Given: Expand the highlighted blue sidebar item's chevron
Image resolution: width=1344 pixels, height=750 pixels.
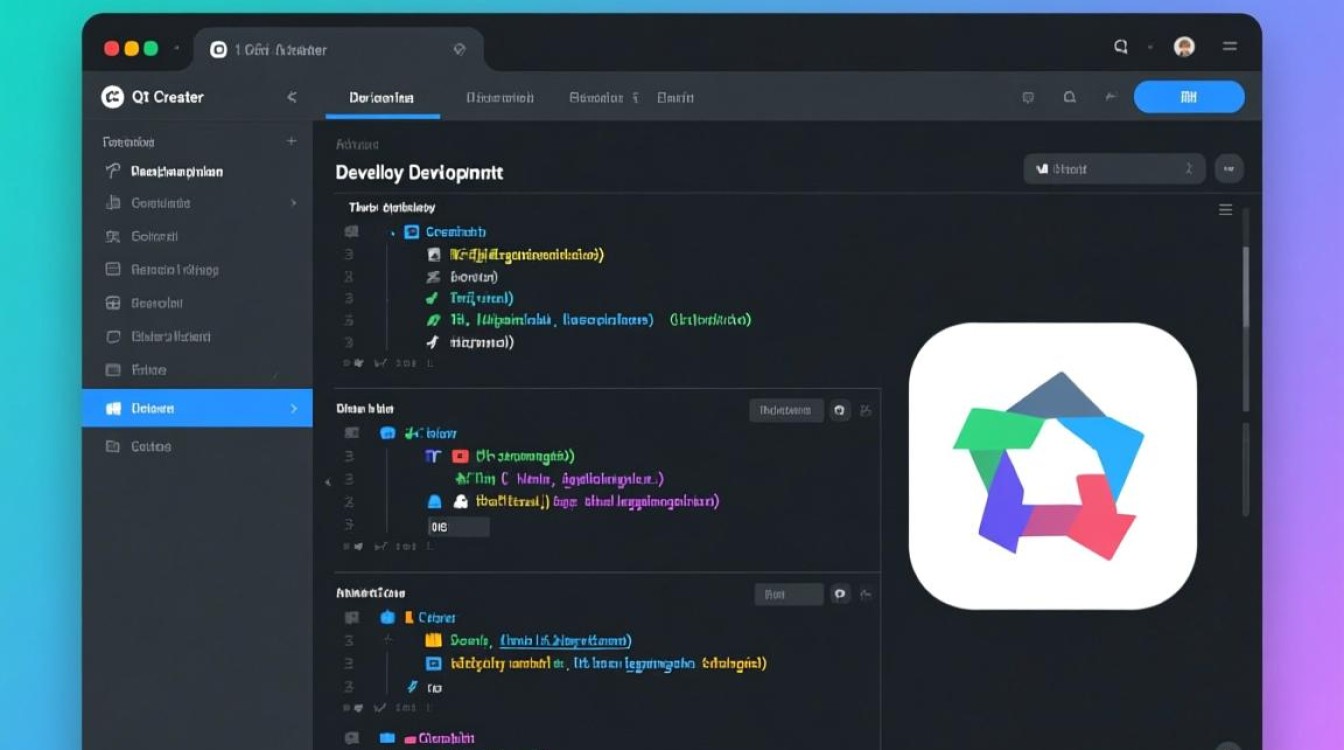Looking at the screenshot, I should (293, 409).
